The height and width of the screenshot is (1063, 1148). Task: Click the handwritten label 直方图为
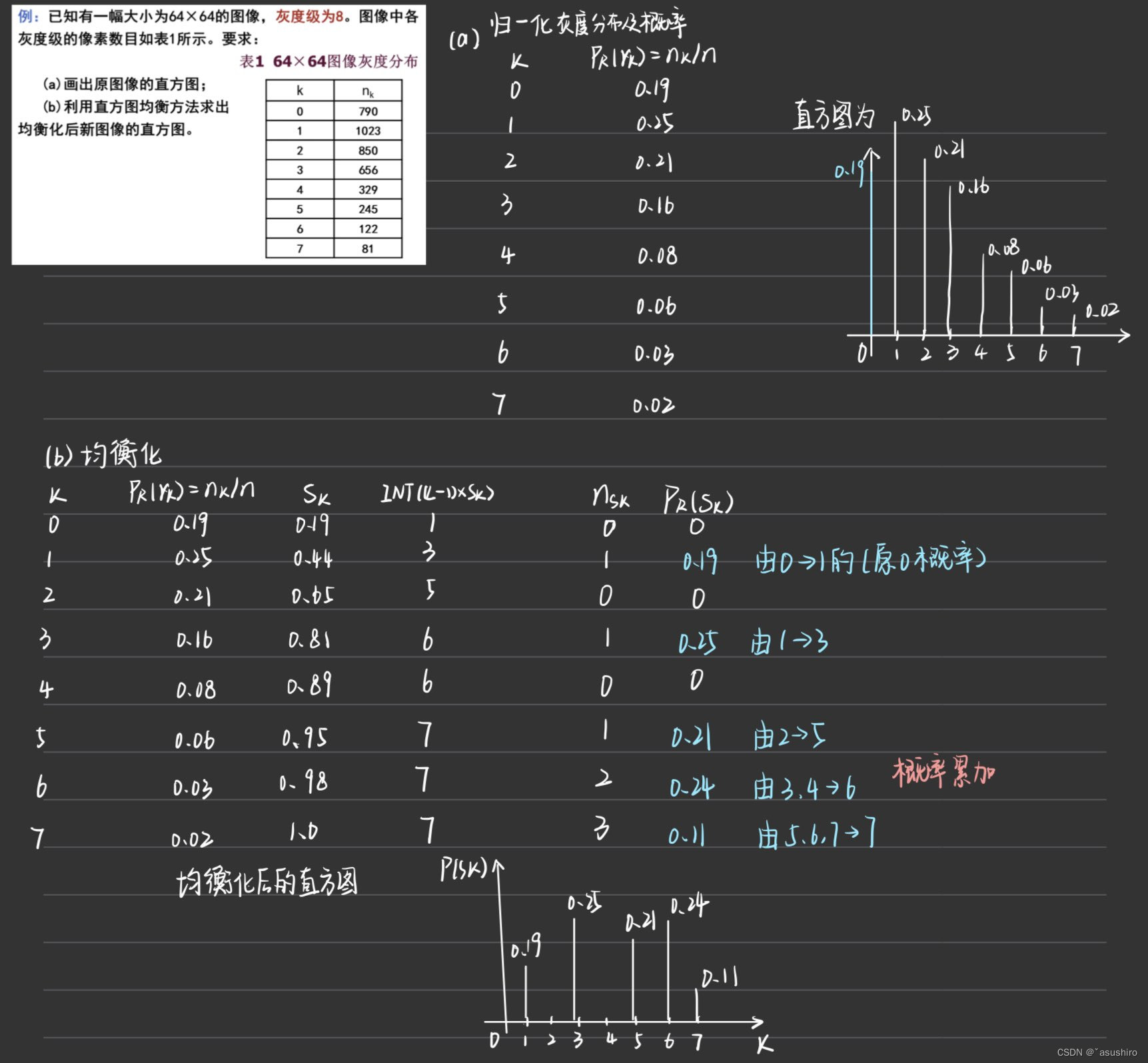point(834,115)
